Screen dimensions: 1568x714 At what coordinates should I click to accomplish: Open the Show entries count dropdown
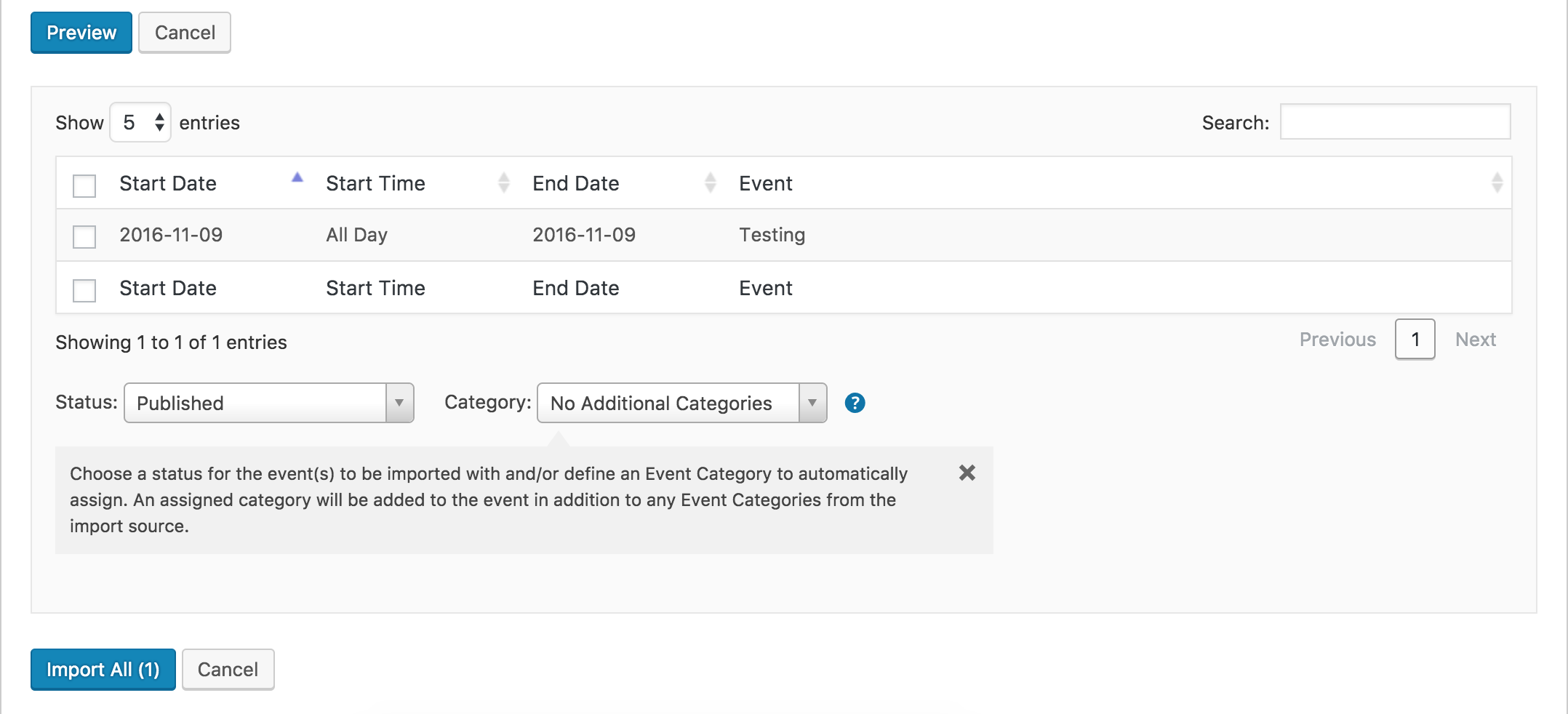tap(140, 123)
